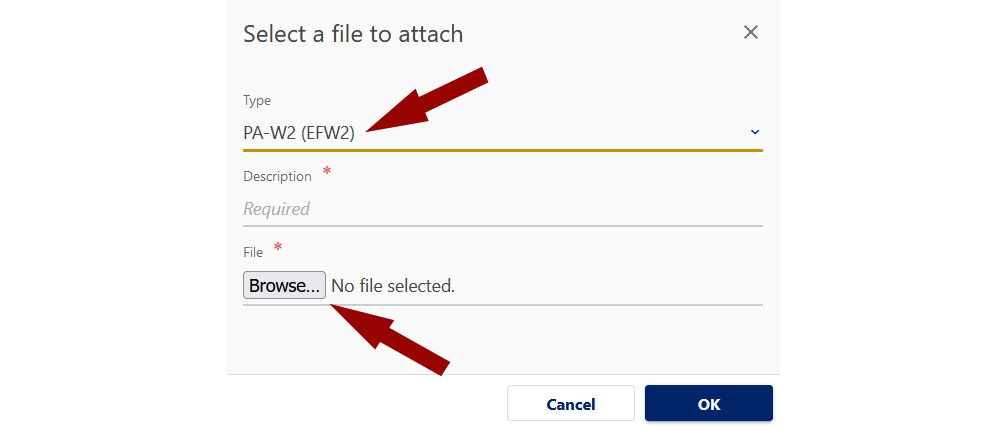Image resolution: width=1008 pixels, height=429 pixels.
Task: Click the Type field label
Action: (x=257, y=100)
